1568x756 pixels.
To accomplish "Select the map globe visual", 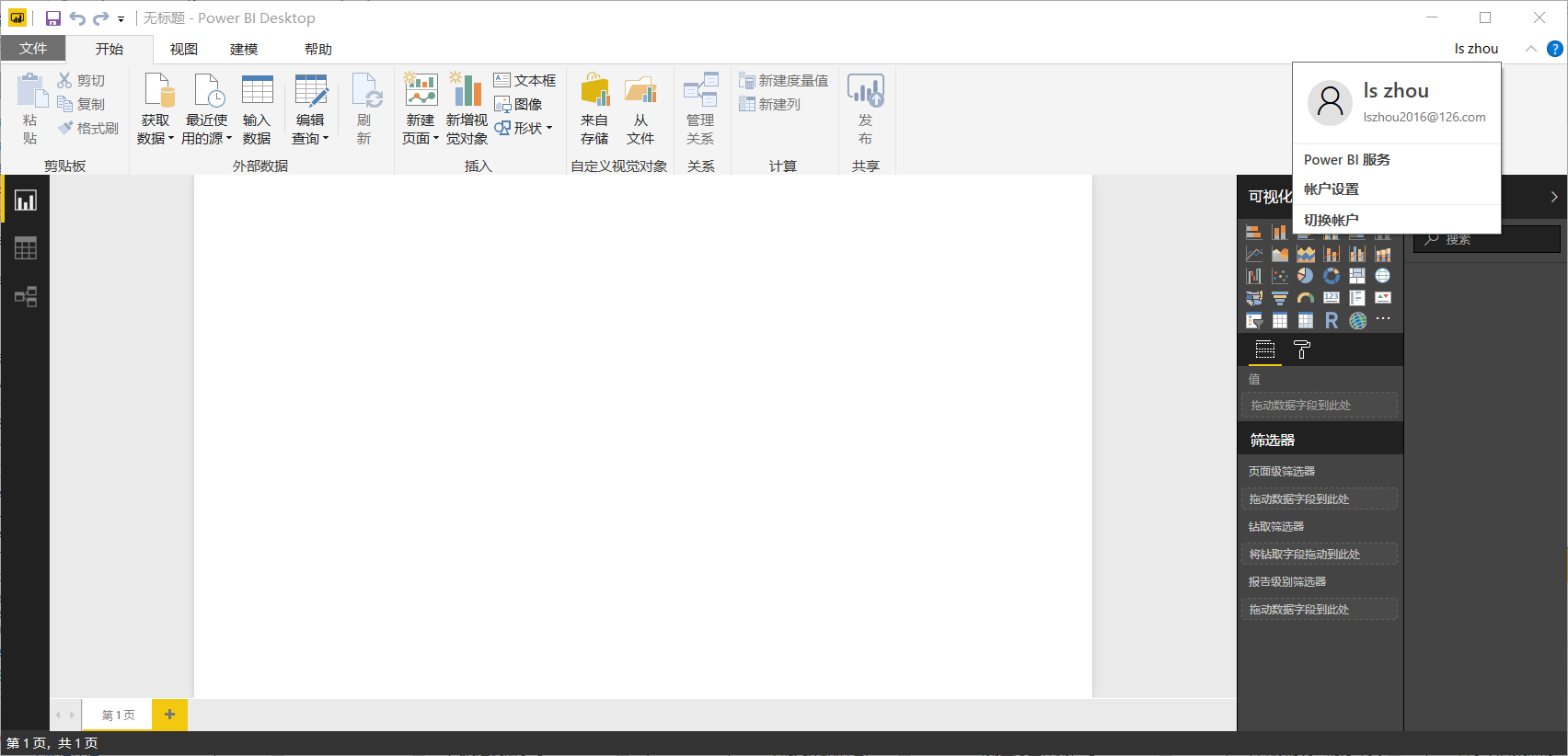I will point(1383,276).
